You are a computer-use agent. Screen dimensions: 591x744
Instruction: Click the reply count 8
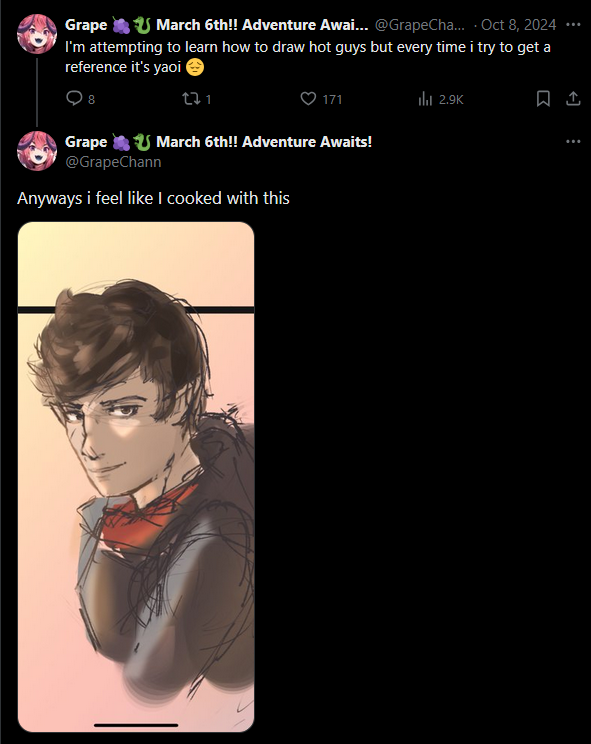[91, 99]
